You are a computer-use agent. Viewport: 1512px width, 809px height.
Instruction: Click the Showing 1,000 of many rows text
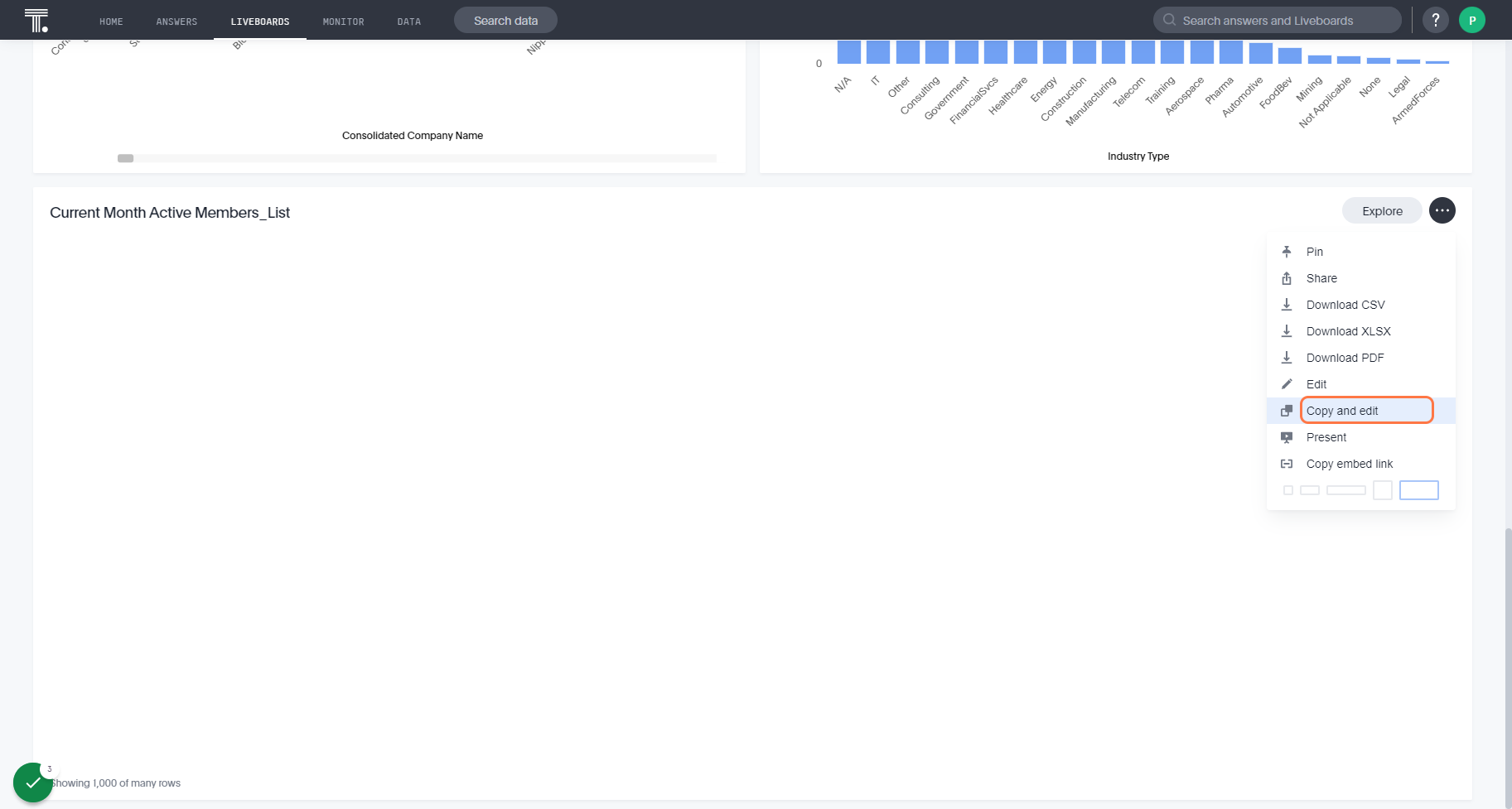pyautogui.click(x=116, y=783)
